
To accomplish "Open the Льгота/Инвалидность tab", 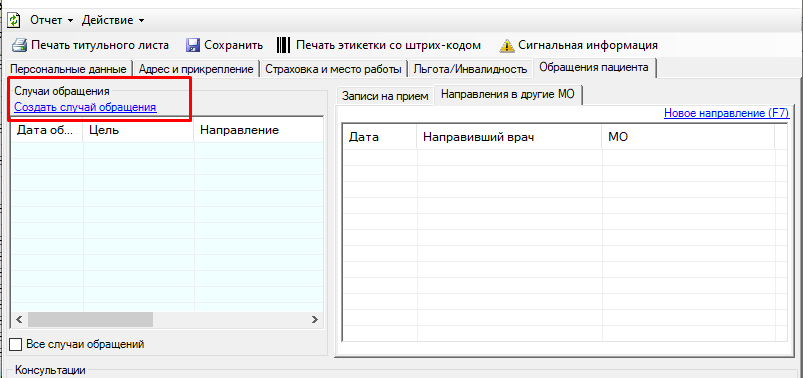I will (470, 69).
